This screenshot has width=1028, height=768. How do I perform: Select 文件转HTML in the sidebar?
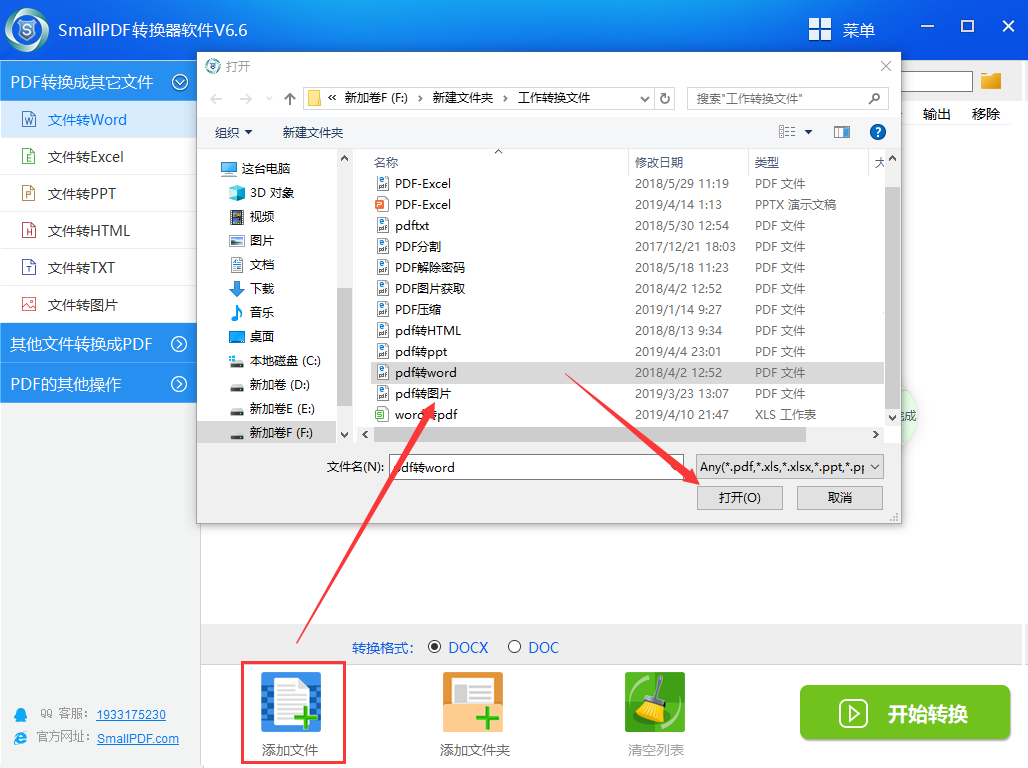99,231
